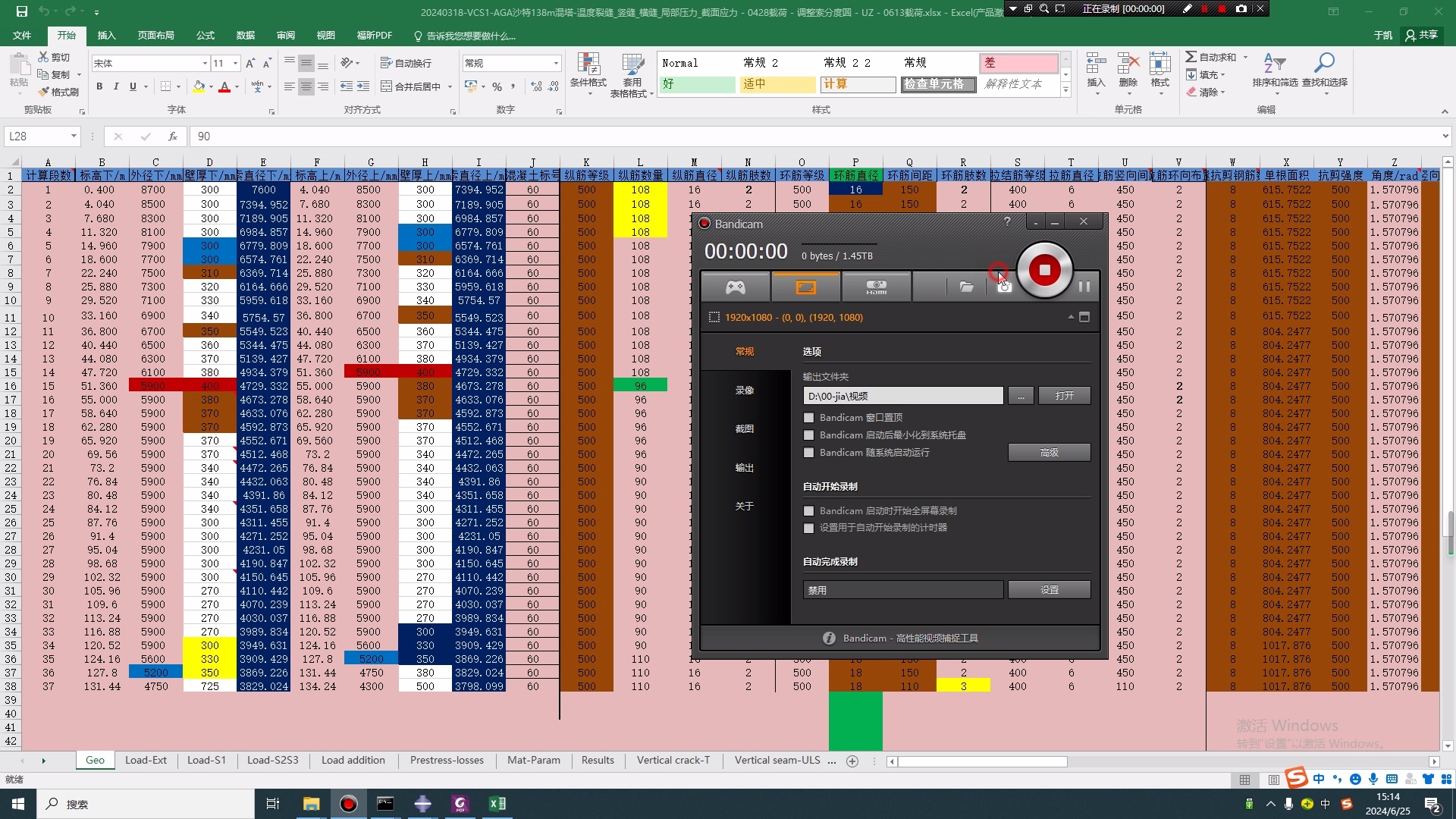Viewport: 1456px width, 819px height.
Task: Click the AutoSum icon in the ribbon
Action: (1191, 56)
